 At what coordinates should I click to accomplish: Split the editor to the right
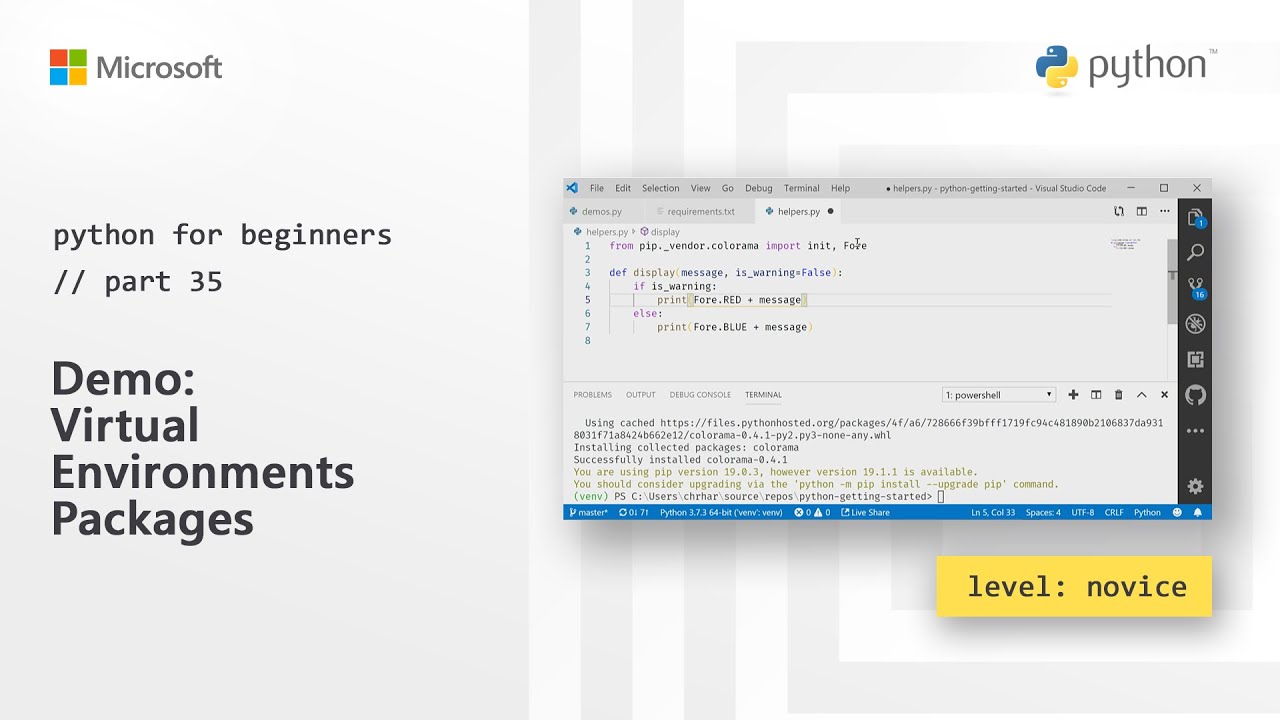(1142, 212)
